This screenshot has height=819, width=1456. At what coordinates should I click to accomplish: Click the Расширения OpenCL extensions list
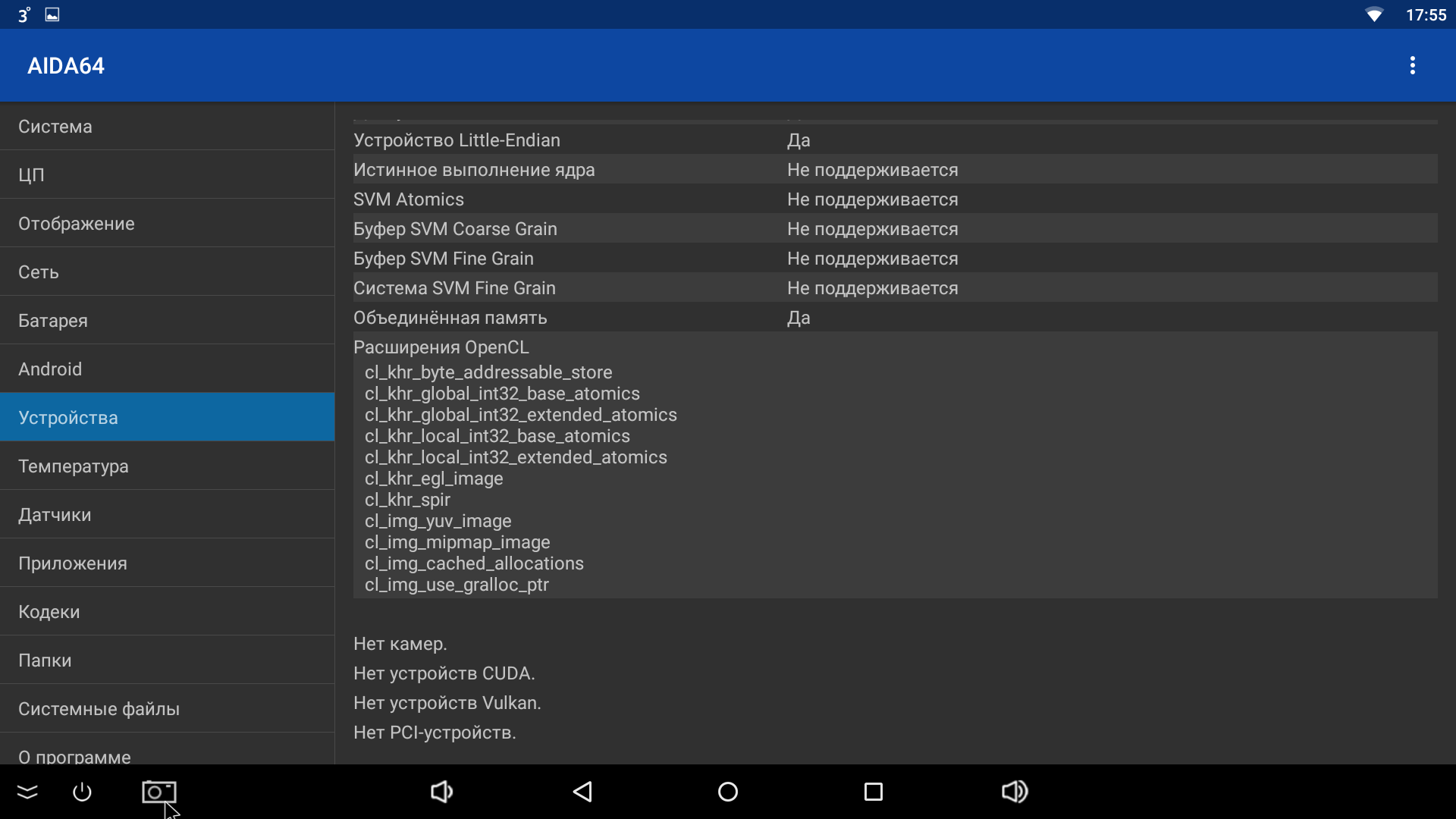(895, 464)
